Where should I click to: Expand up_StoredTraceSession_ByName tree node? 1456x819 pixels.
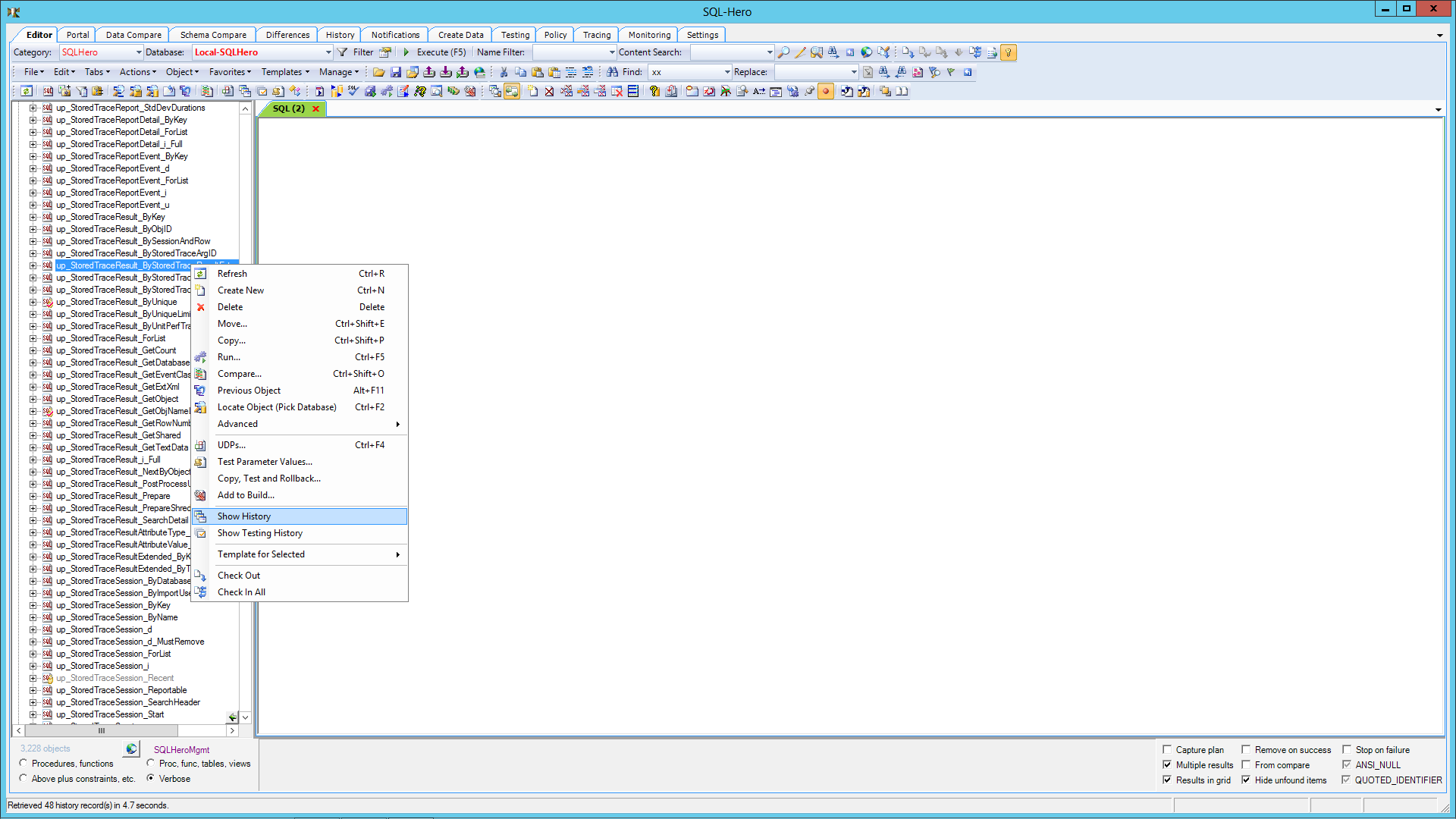tap(33, 617)
